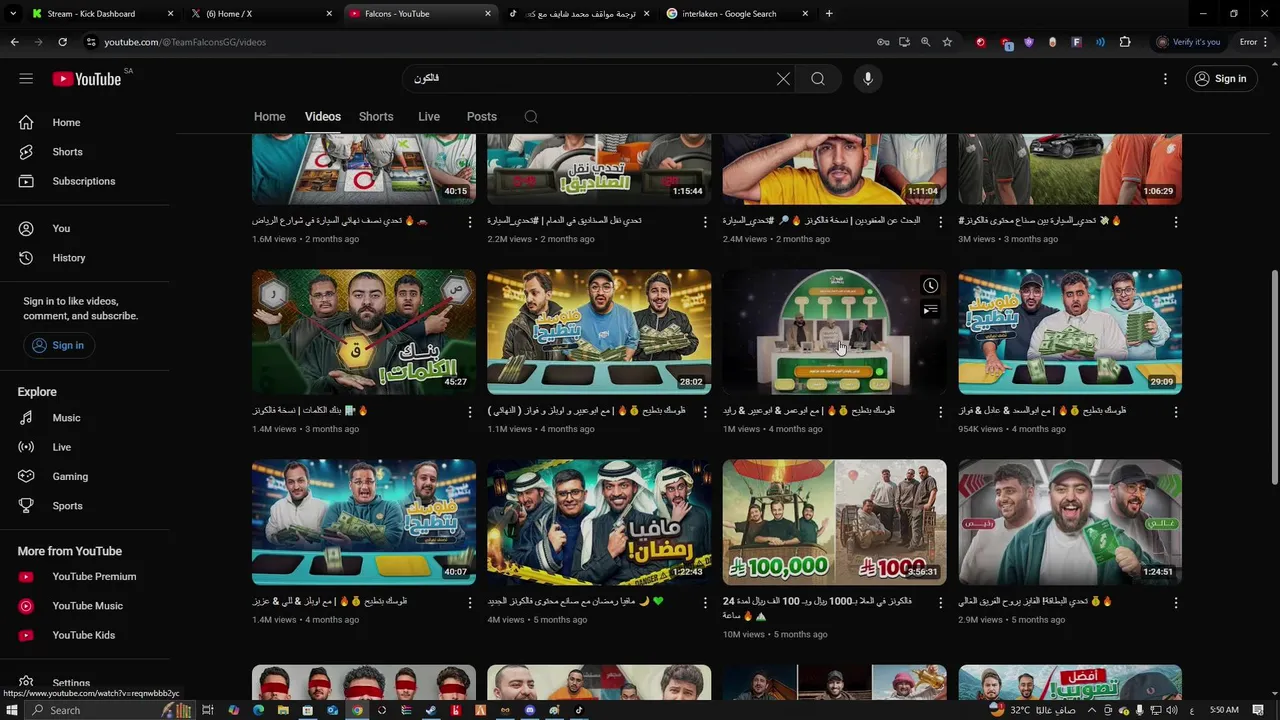Open YouTube Kids link

pos(84,635)
